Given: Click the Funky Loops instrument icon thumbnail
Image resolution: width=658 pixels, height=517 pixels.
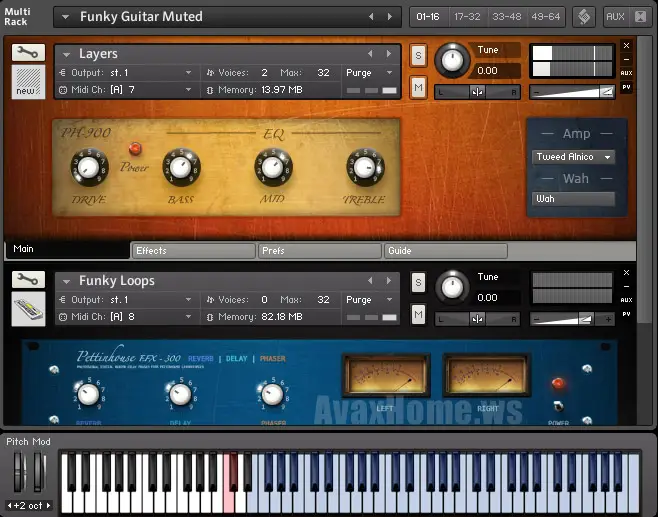Looking at the screenshot, I should (x=28, y=309).
